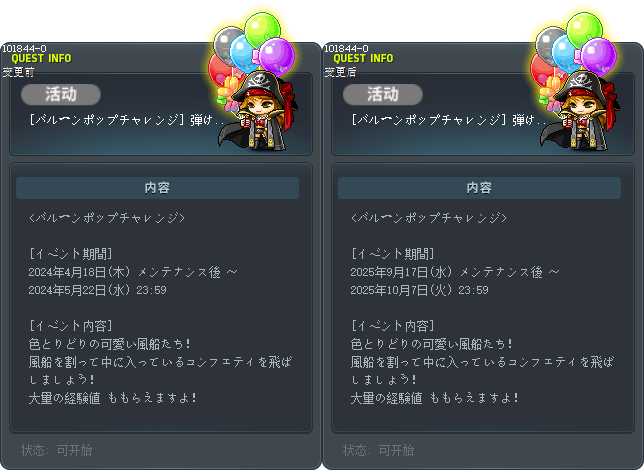Screen dimensions: 644x470
Task: Click the green balloon in left panel
Action: [263, 29]
